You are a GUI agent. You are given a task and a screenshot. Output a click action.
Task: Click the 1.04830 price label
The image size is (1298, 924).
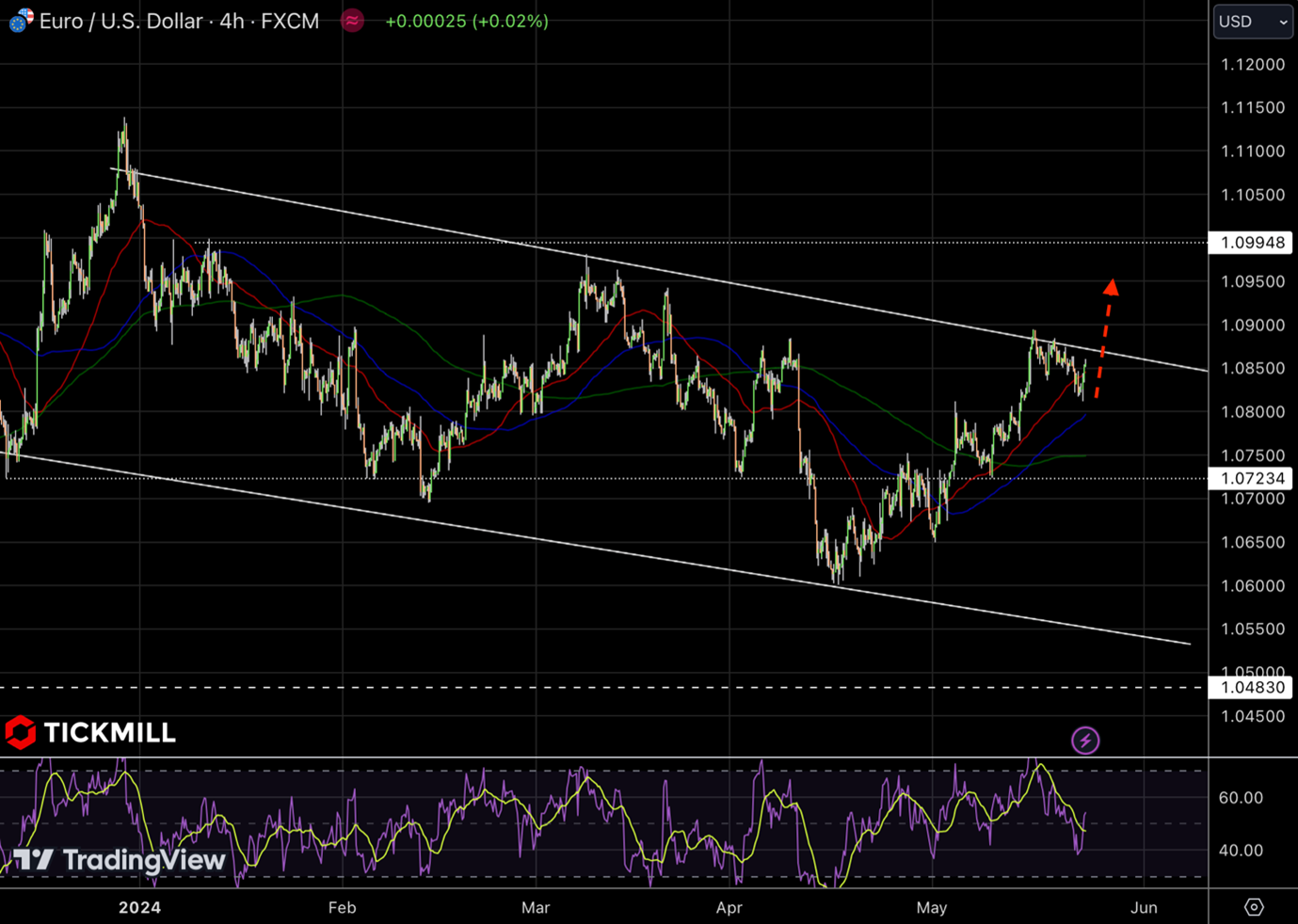(x=1252, y=688)
